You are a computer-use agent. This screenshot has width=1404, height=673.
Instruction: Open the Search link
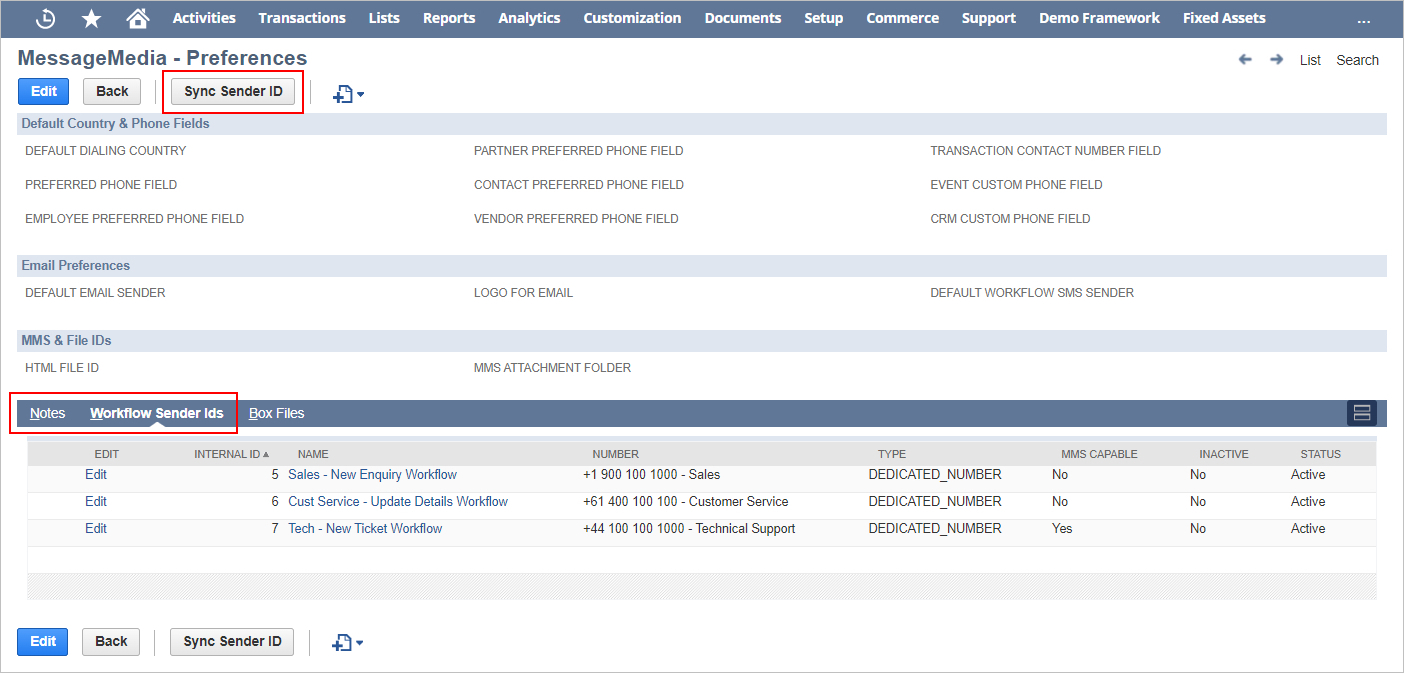click(1358, 60)
